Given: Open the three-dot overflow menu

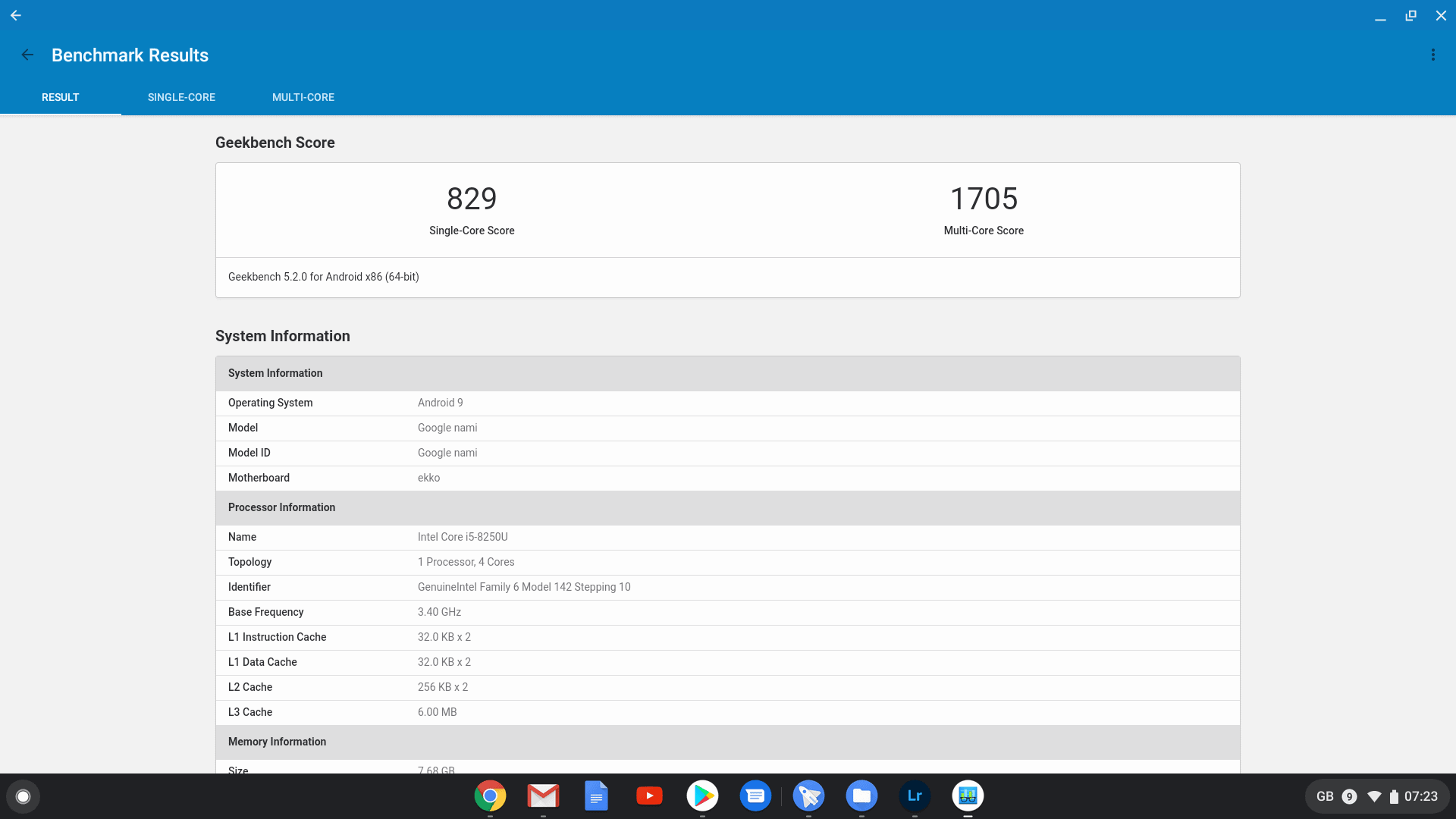Looking at the screenshot, I should click(x=1432, y=55).
